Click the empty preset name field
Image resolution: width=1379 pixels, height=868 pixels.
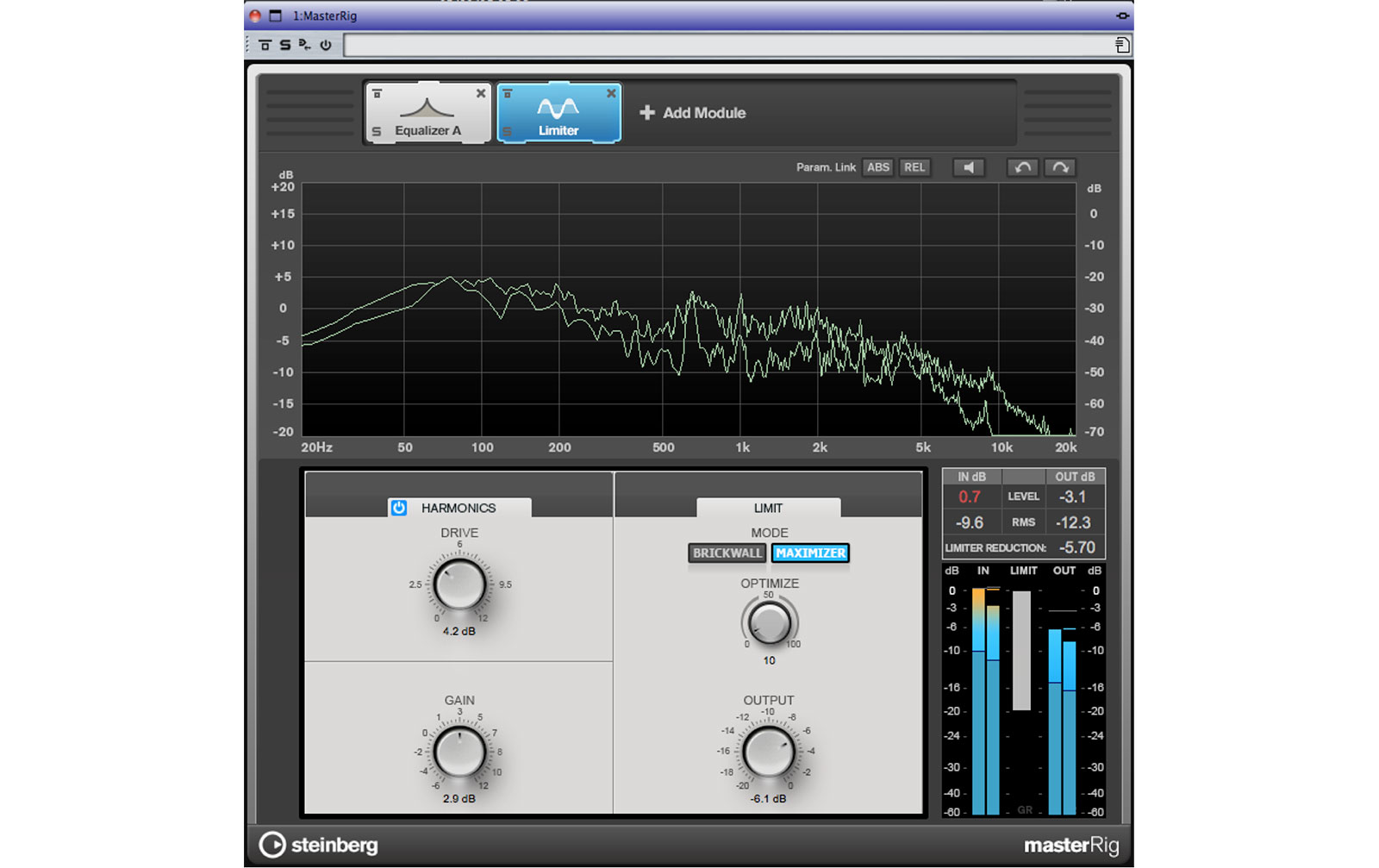click(728, 45)
